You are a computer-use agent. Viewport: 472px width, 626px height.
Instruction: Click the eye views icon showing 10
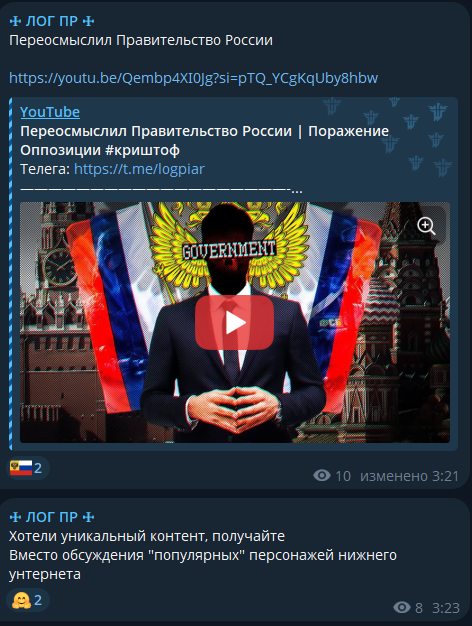point(322,475)
